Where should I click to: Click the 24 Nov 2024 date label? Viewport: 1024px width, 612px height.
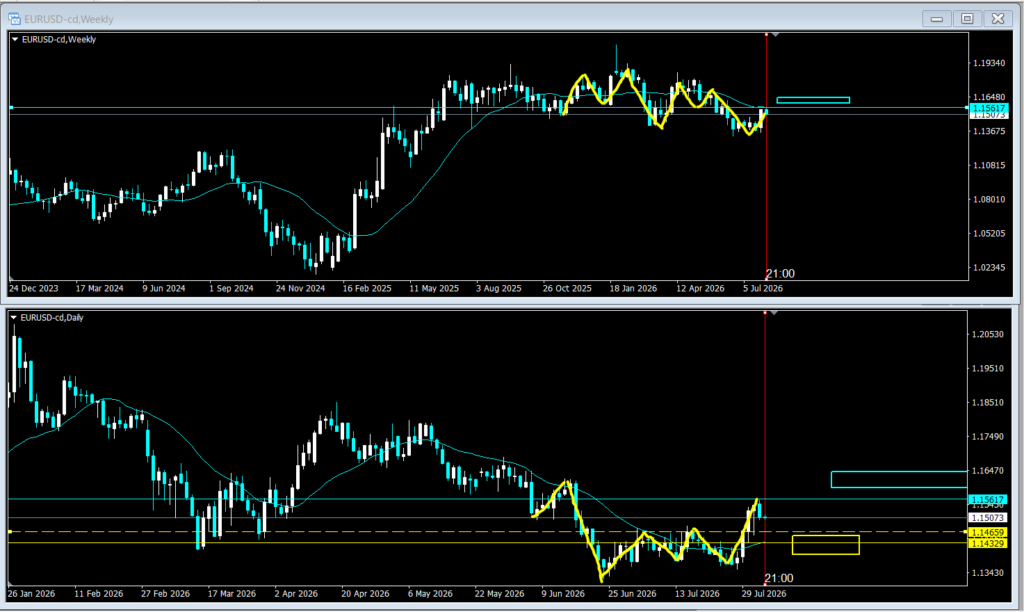pyautogui.click(x=300, y=288)
